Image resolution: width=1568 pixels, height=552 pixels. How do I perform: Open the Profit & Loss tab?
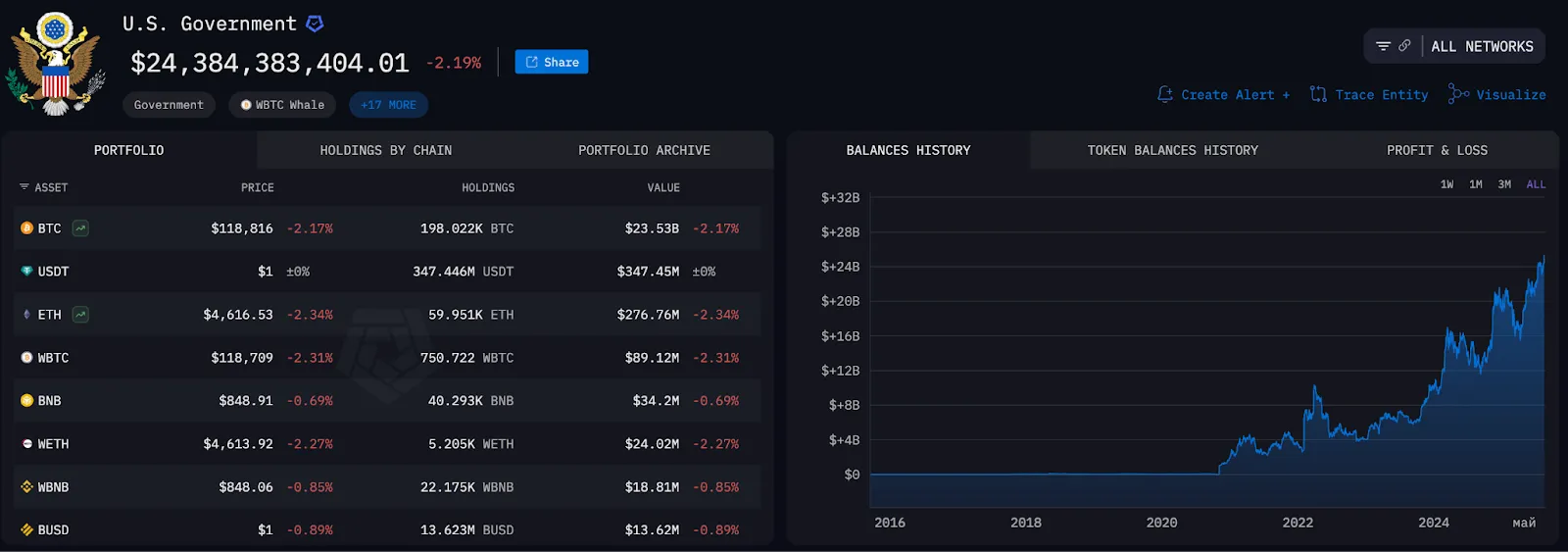pos(1437,150)
